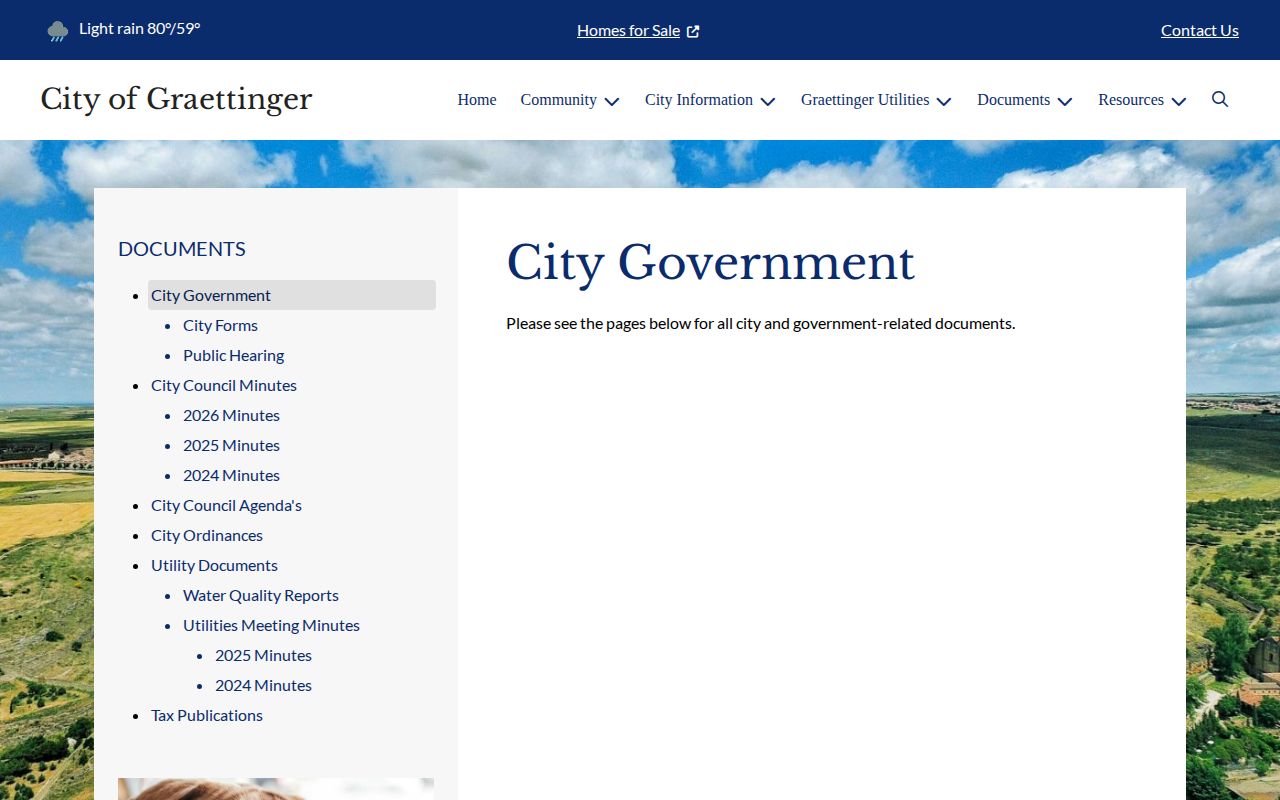This screenshot has height=800, width=1280.
Task: Open the Resources menu
Action: 1131,100
